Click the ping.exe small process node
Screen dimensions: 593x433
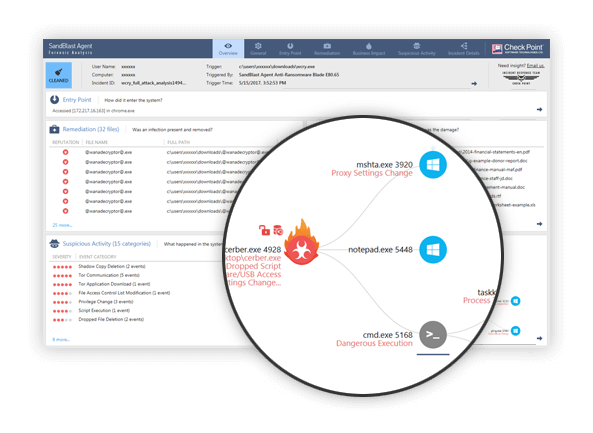click(515, 331)
